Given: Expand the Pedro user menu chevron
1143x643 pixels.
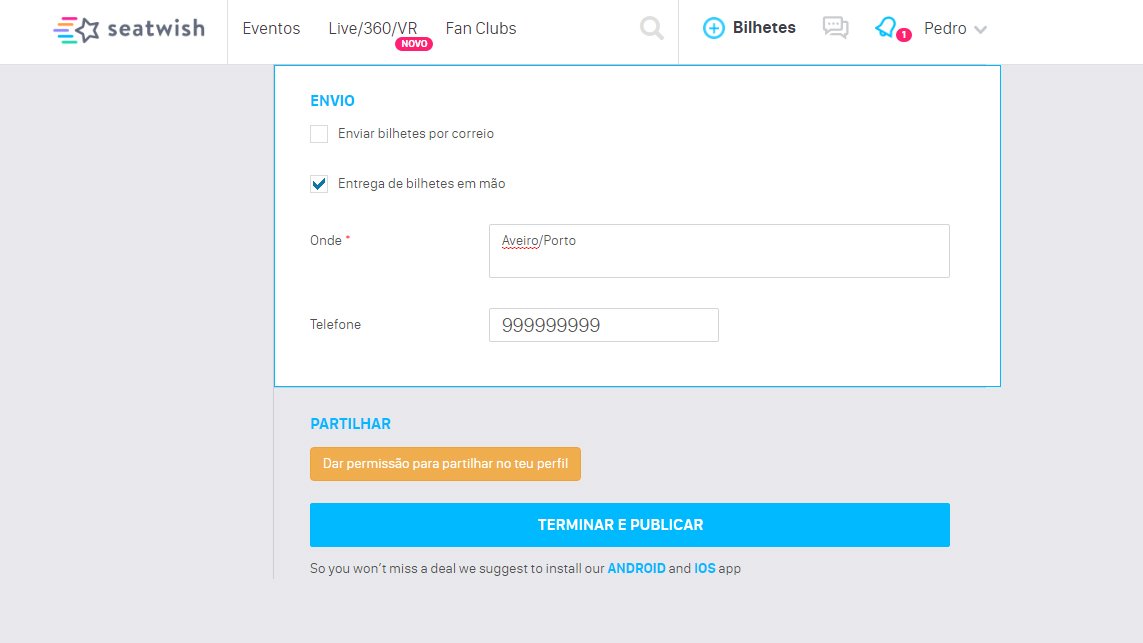Looking at the screenshot, I should point(980,30).
